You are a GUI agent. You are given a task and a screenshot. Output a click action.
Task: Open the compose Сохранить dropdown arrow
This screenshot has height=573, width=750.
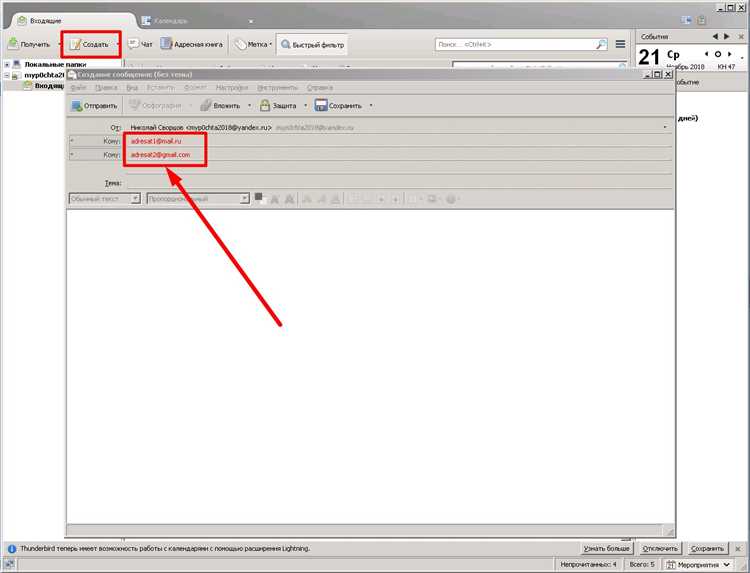[371, 105]
